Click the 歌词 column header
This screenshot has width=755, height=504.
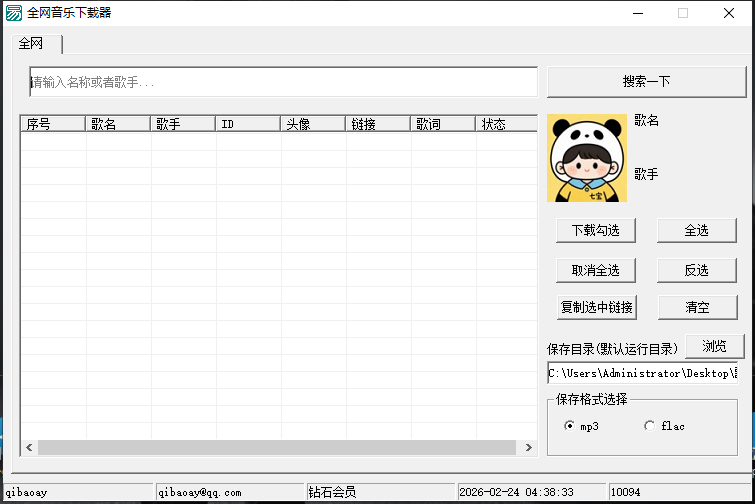point(443,124)
